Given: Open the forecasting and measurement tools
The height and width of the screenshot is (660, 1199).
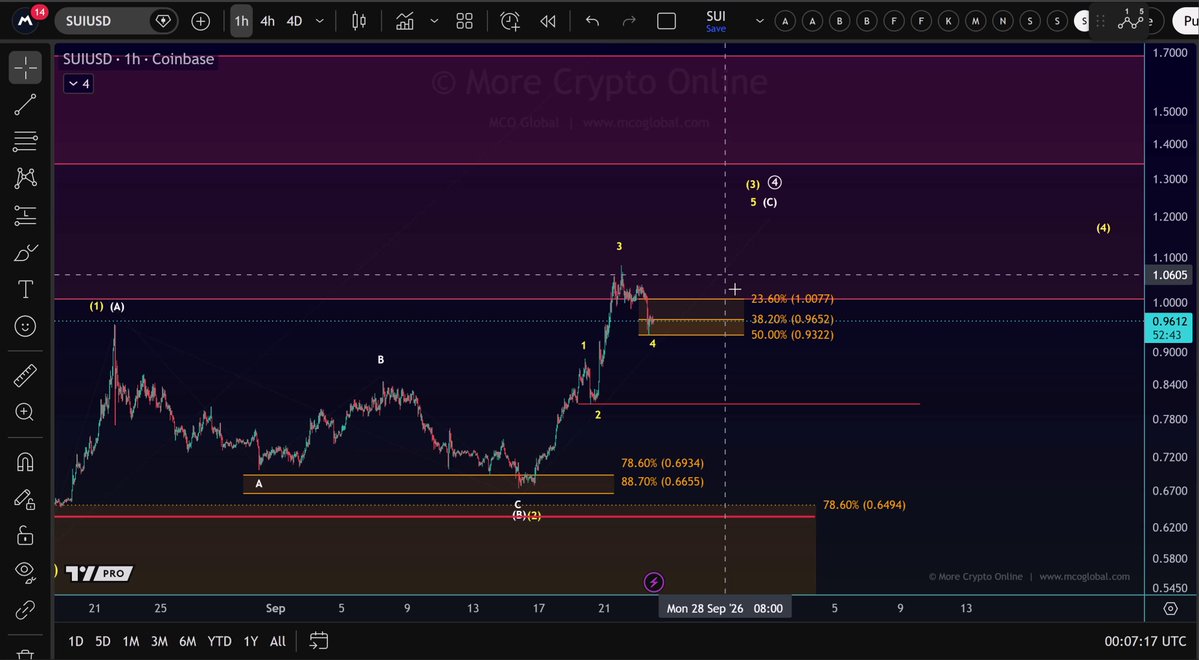Looking at the screenshot, I should (25, 216).
